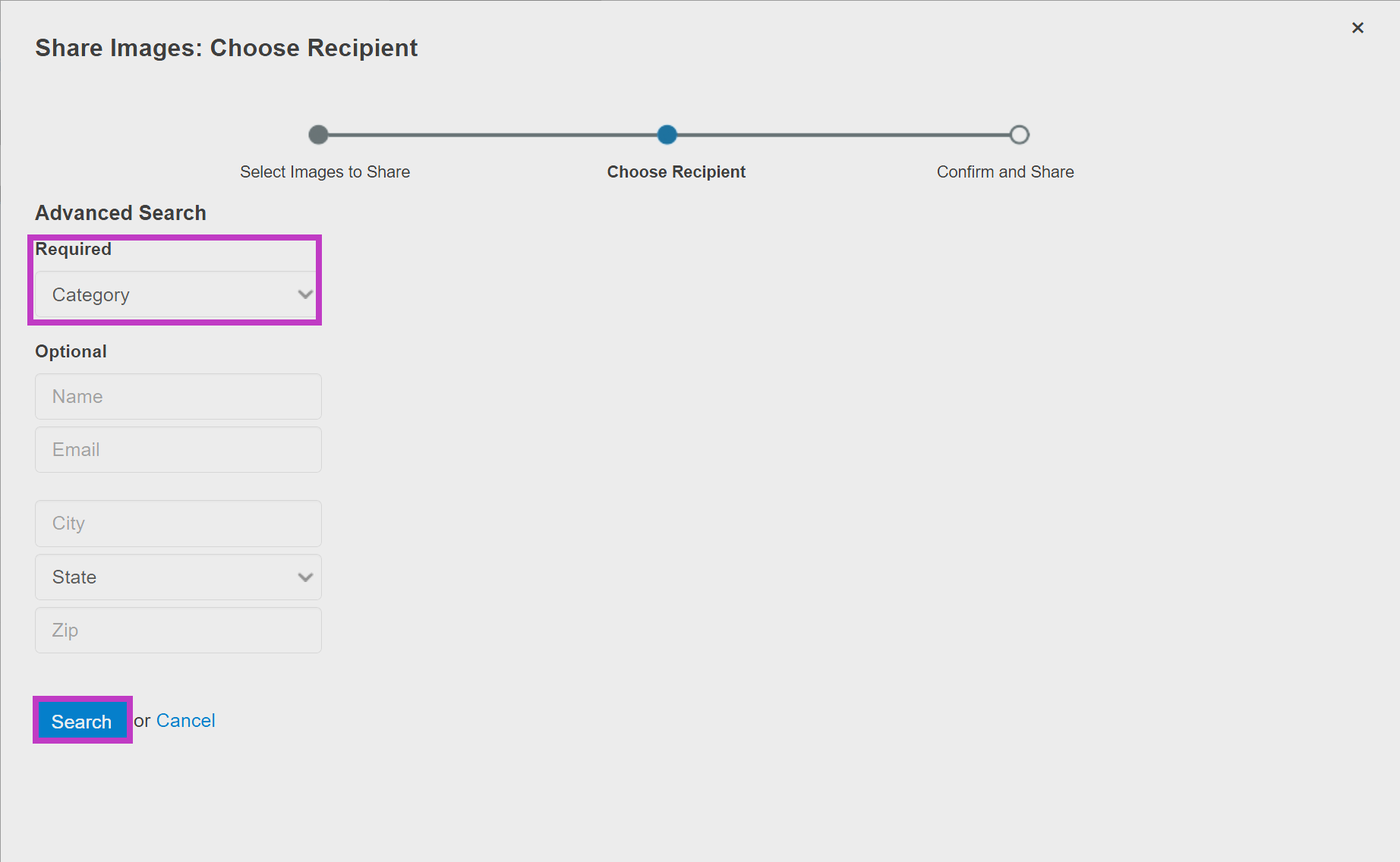
Task: Click the Select Images to Share step circle
Action: [x=318, y=135]
